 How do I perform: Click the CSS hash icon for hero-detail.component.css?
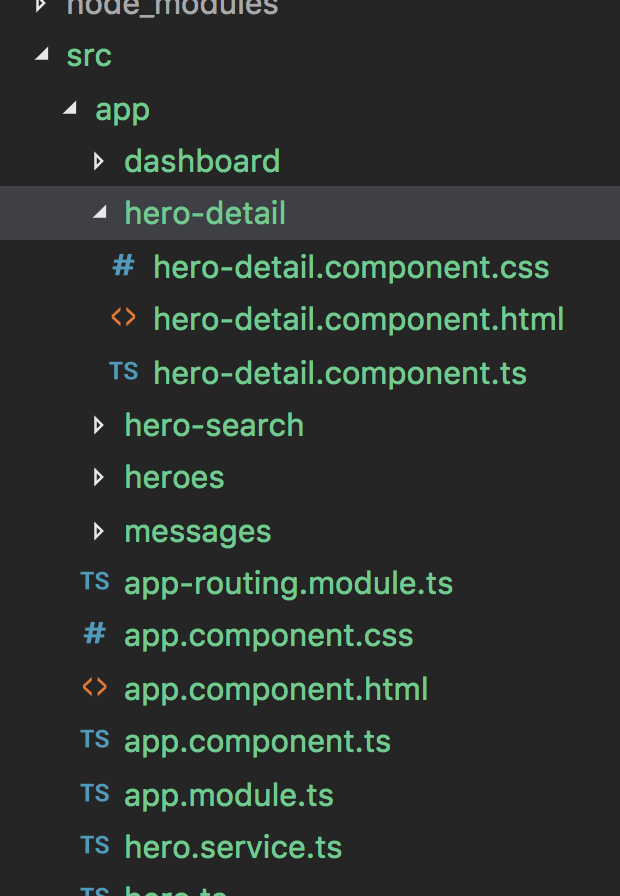click(123, 266)
